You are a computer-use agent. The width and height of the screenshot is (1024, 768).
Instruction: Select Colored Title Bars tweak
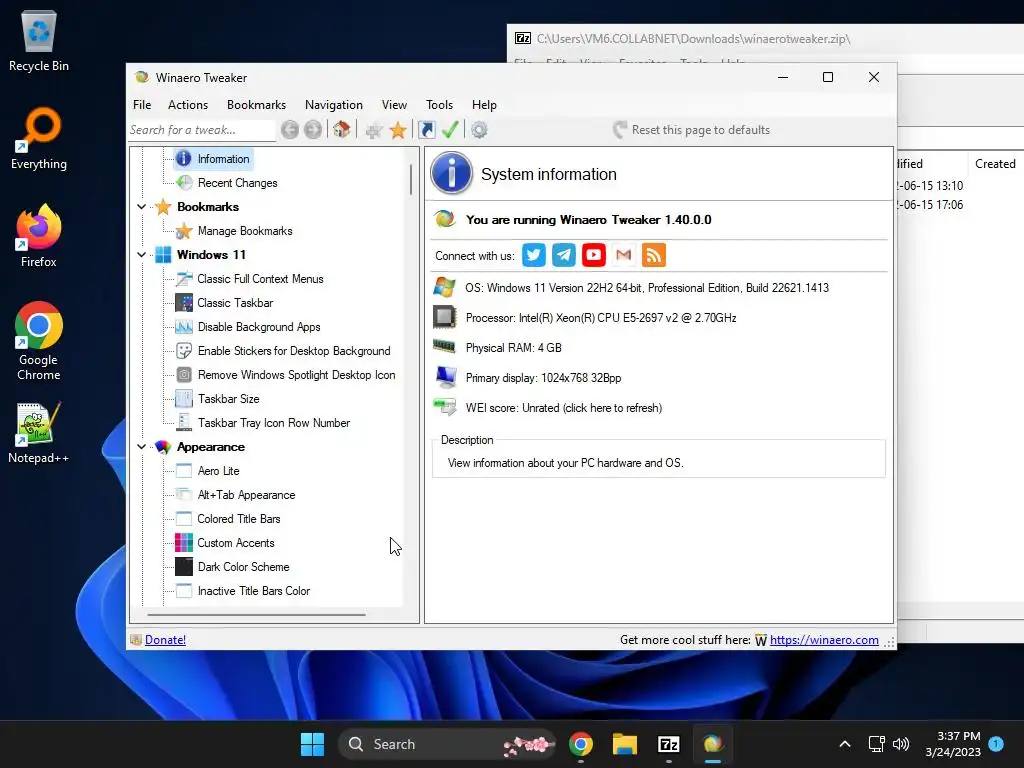pos(238,519)
